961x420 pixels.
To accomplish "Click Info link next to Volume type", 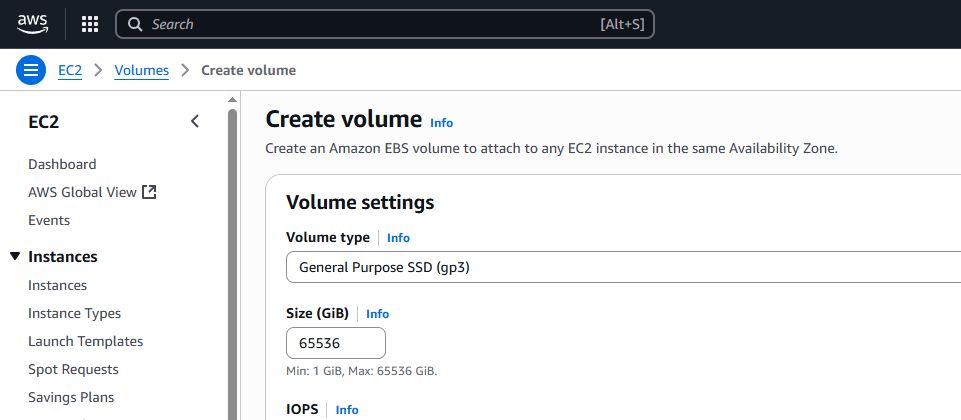I will [398, 238].
